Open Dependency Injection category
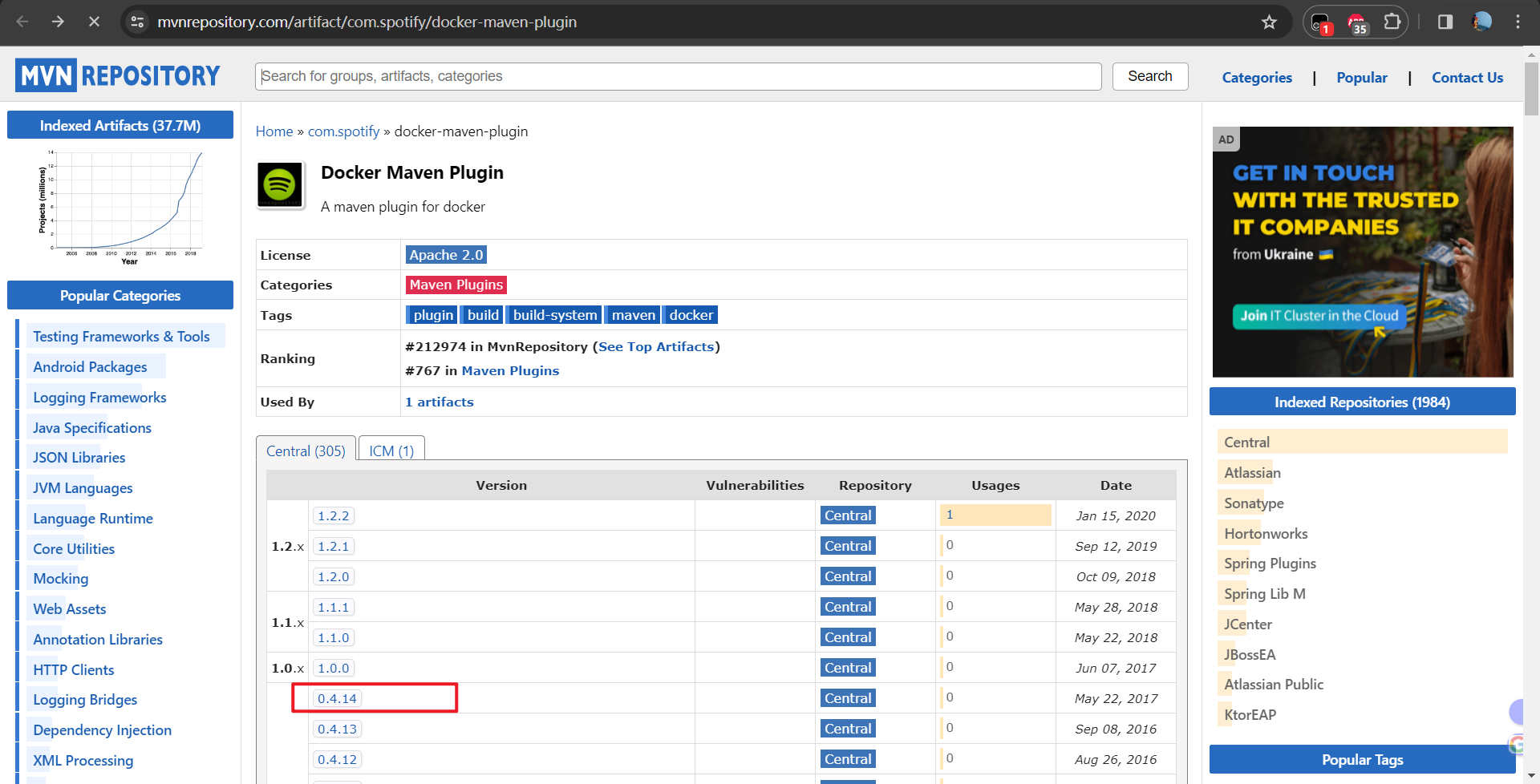The width and height of the screenshot is (1540, 784). click(102, 729)
